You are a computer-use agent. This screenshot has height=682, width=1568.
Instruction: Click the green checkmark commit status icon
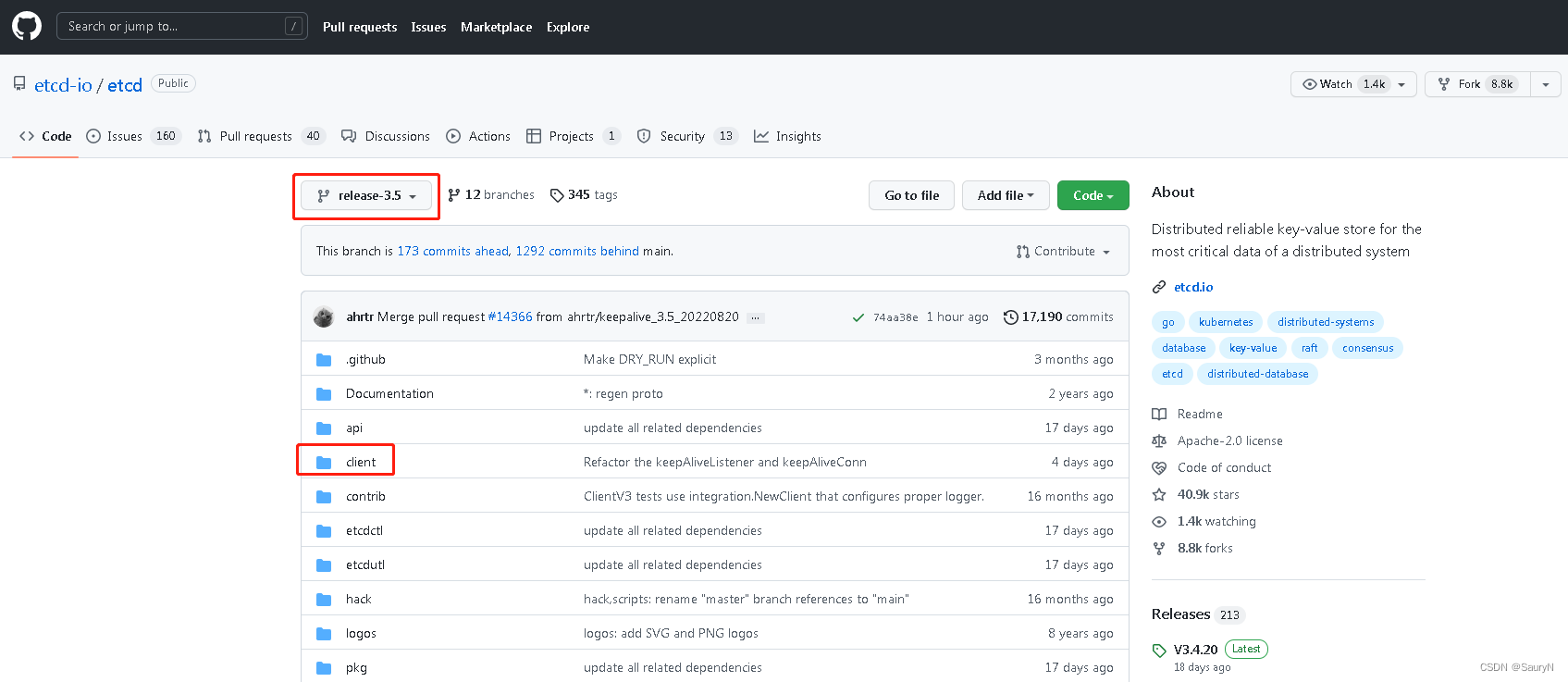click(858, 317)
